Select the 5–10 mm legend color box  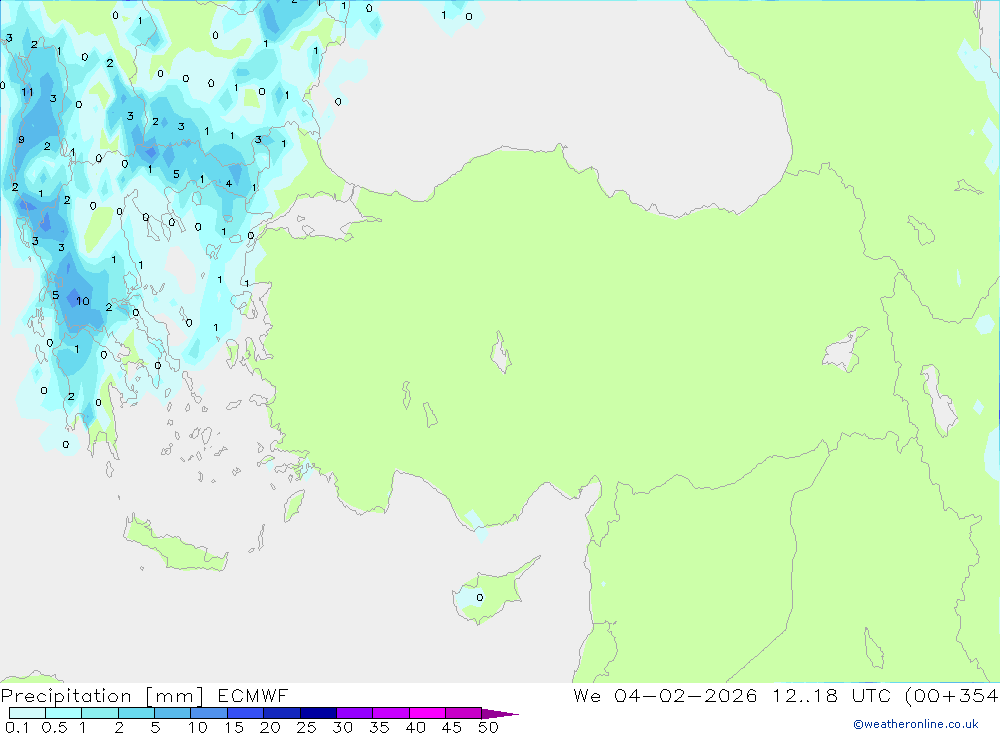pyautogui.click(x=173, y=713)
